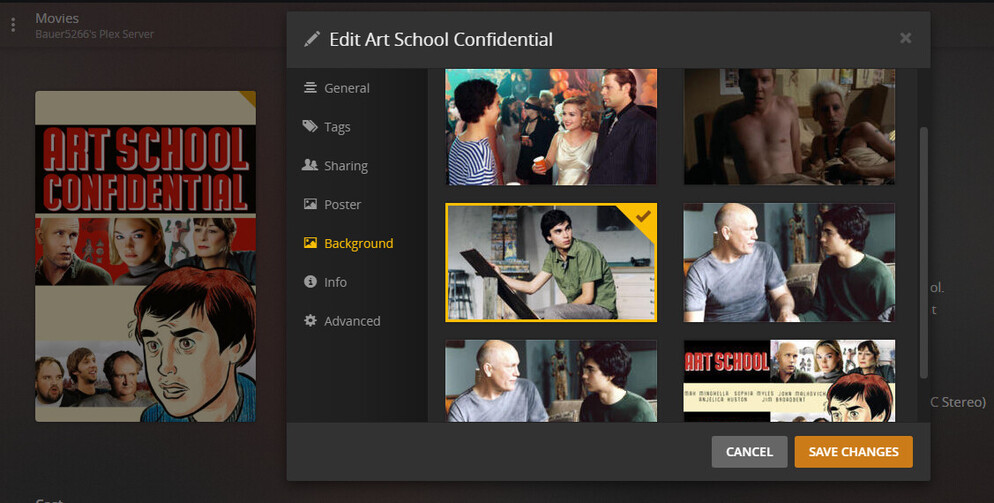The image size is (994, 503).
Task: Open the General settings tab
Action: [347, 88]
